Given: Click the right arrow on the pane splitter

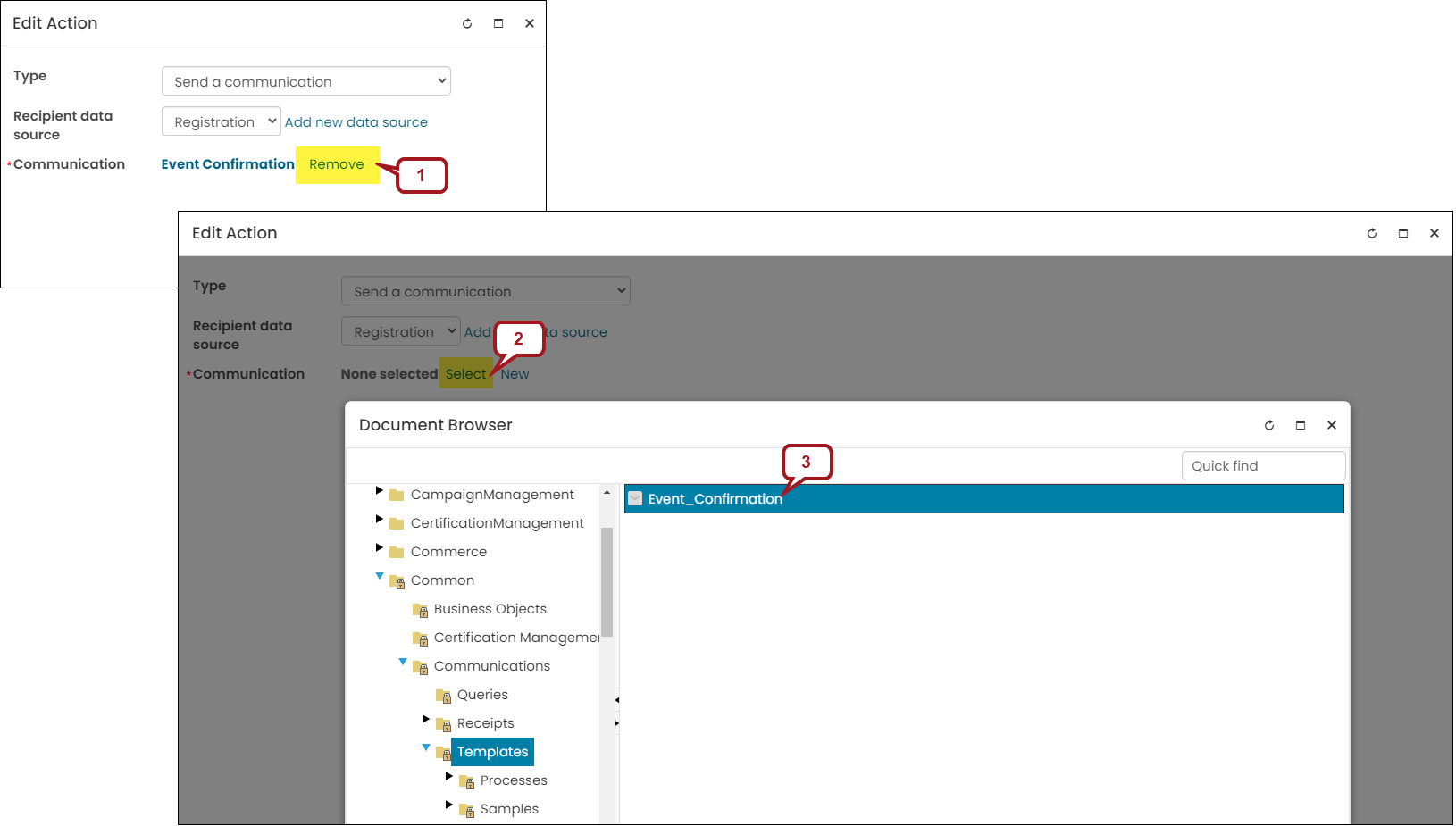Looking at the screenshot, I should coord(617,722).
